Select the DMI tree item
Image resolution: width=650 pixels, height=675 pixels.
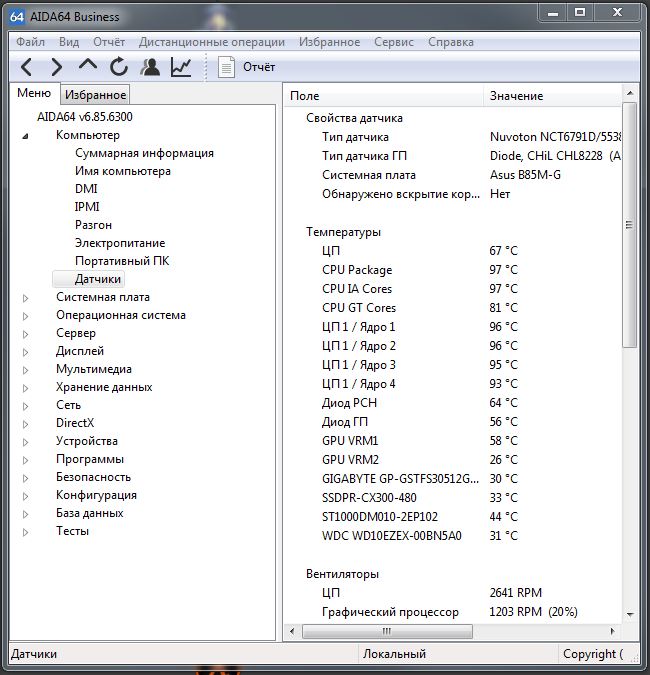[86, 189]
